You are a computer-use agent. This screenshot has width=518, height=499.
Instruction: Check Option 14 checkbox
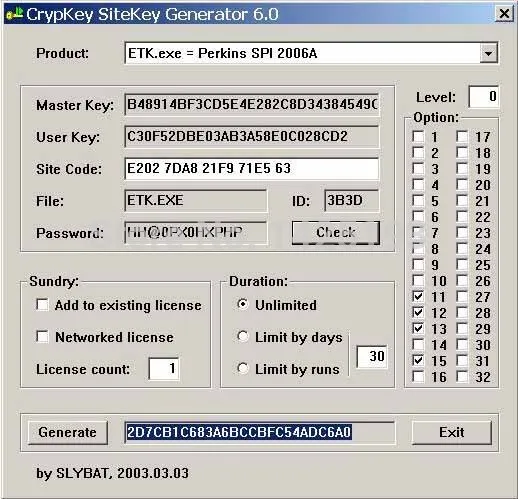[418, 344]
